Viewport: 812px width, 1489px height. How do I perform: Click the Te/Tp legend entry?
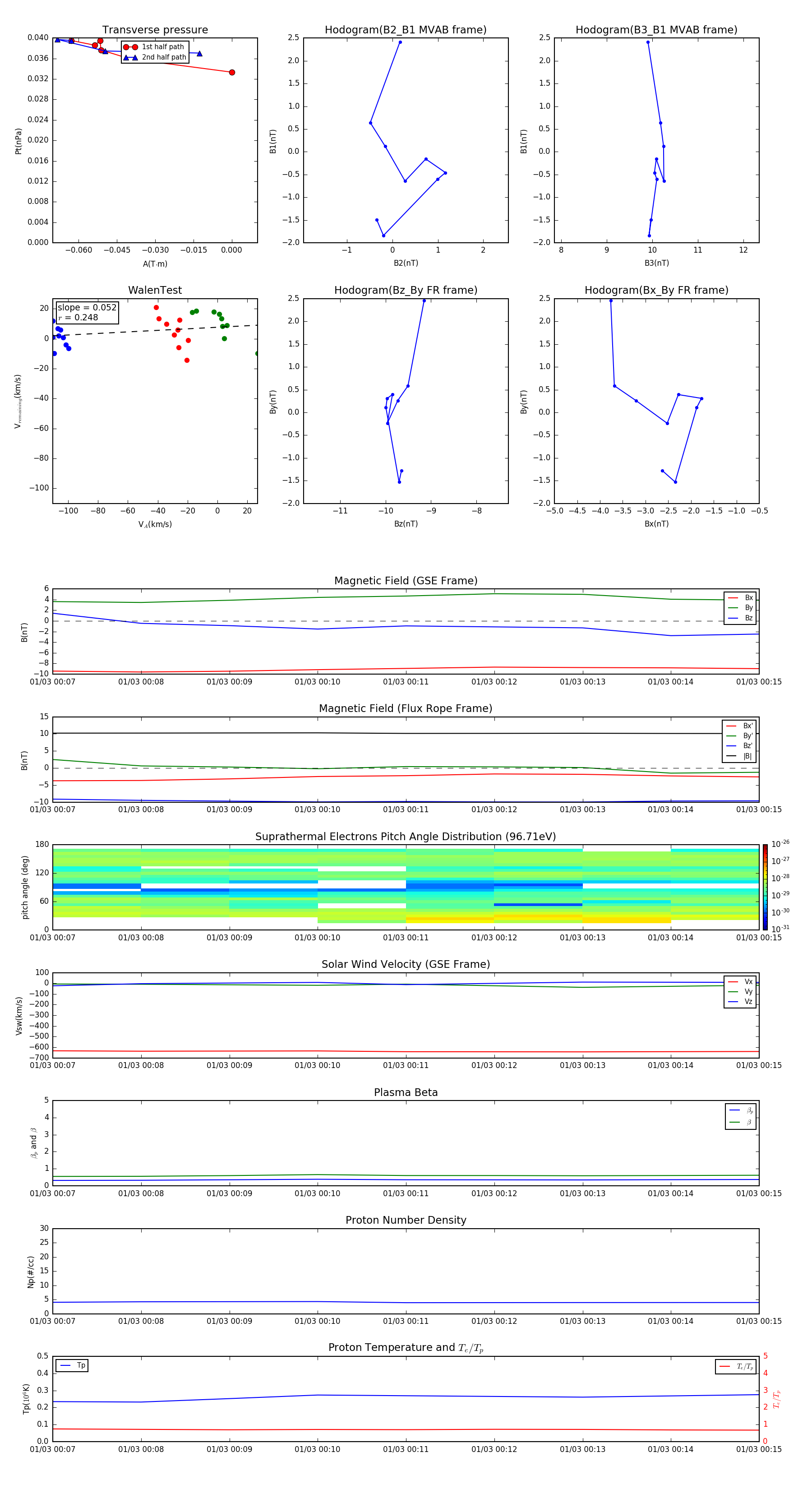tap(736, 1366)
